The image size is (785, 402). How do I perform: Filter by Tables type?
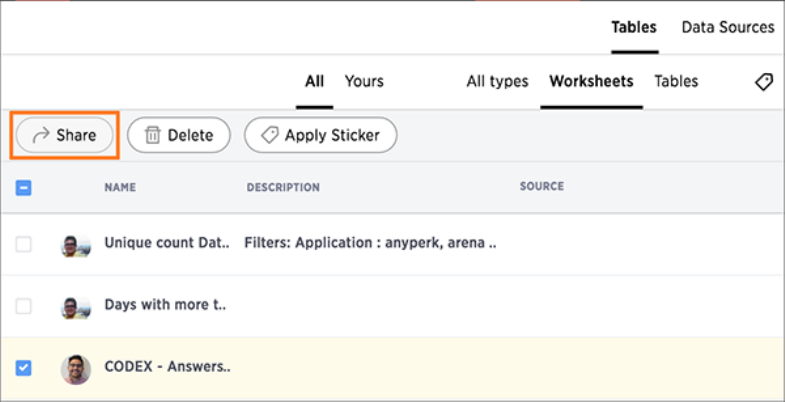click(676, 81)
